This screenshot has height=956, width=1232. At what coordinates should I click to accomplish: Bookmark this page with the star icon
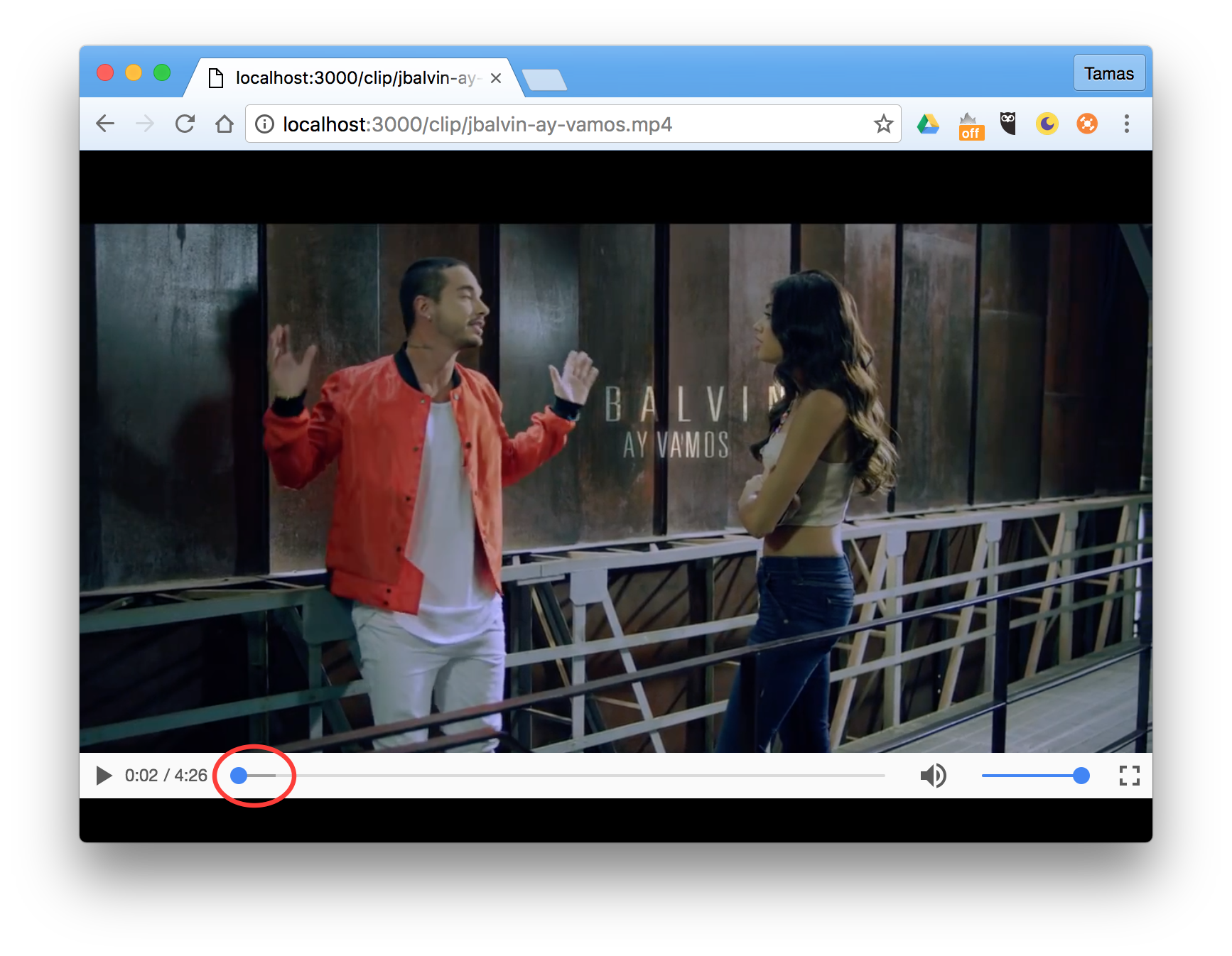coord(883,124)
